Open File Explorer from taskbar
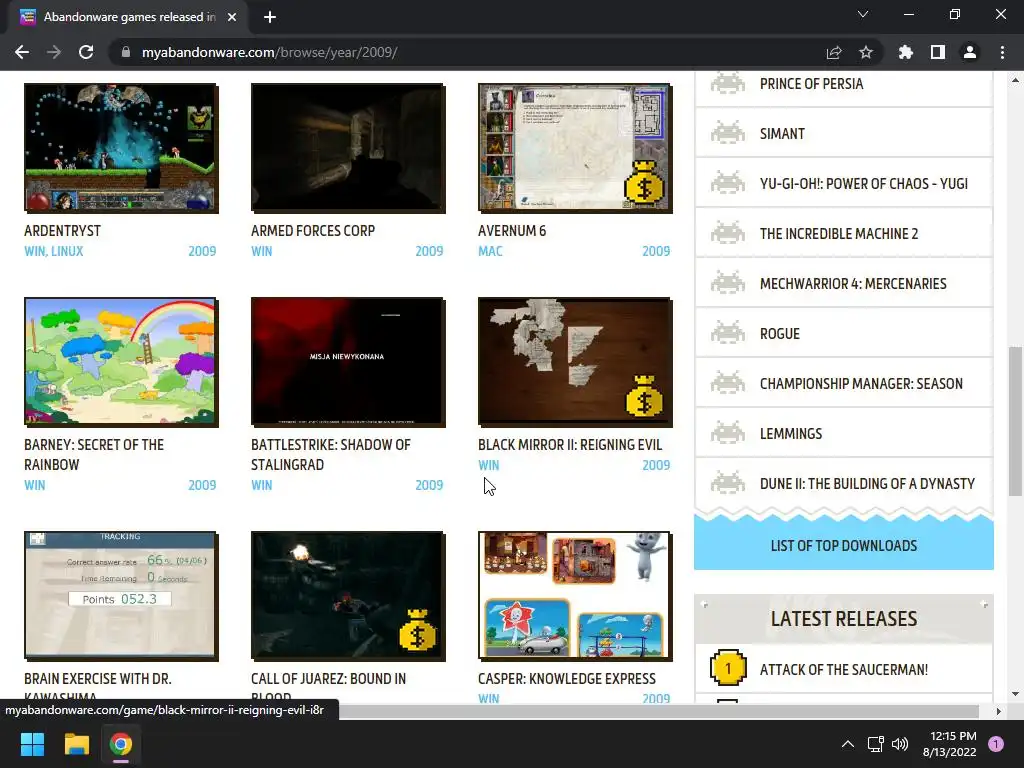This screenshot has height=768, width=1024. (76, 744)
